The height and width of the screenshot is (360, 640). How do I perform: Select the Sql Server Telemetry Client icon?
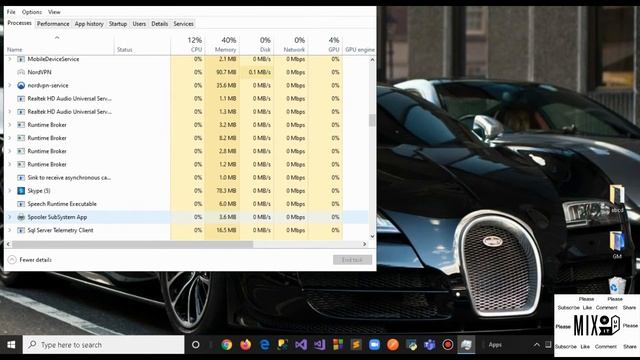[21, 230]
